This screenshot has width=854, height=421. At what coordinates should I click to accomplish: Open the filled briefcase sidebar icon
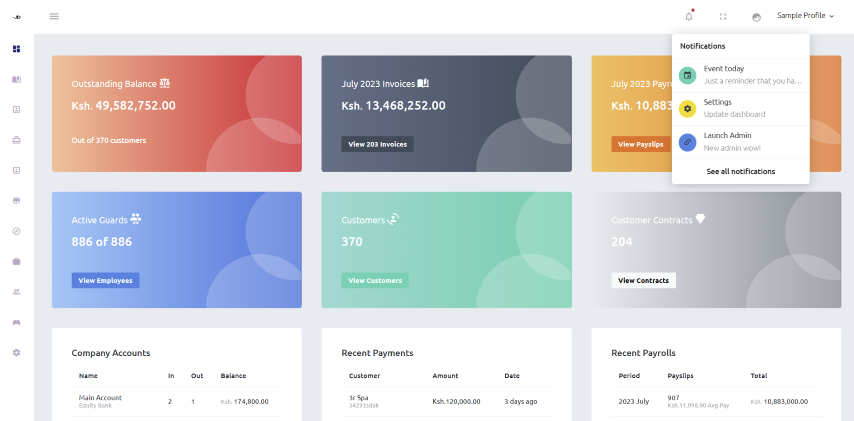tap(16, 261)
